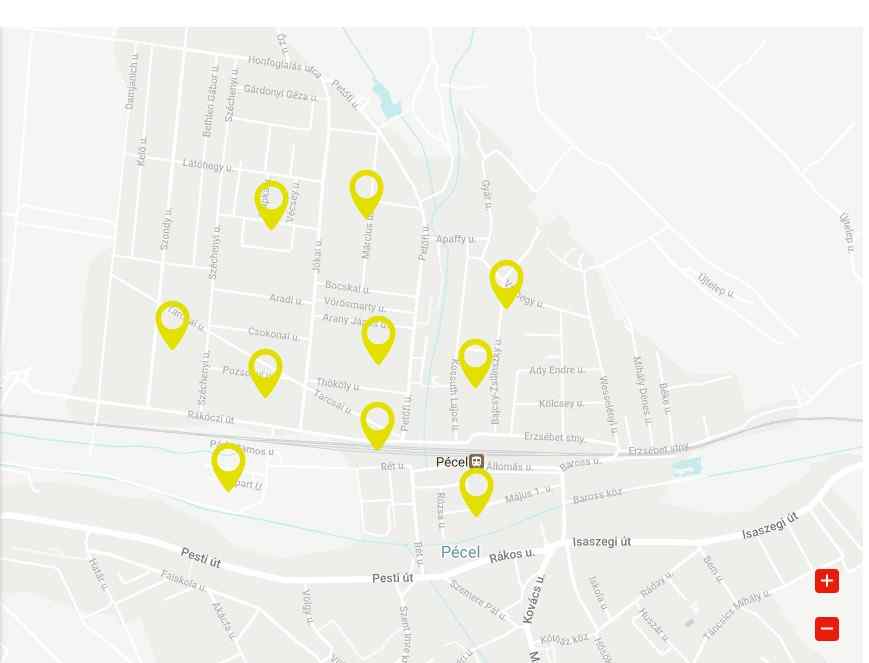This screenshot has width=869, height=663.
Task: Select the pin at Tárcsai u. and Petőfi u.
Action: point(377,426)
